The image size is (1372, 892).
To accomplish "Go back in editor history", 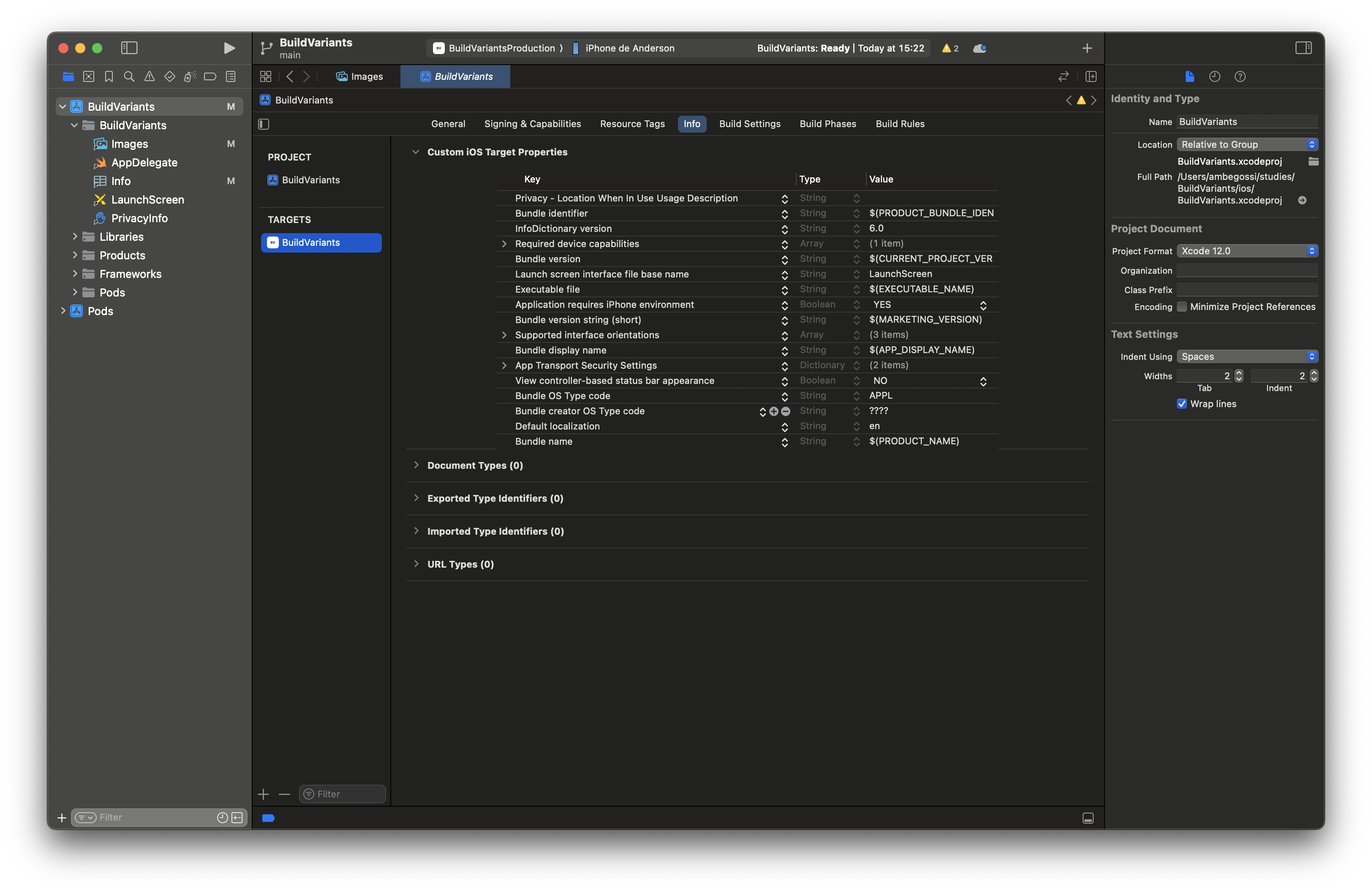I will click(290, 76).
